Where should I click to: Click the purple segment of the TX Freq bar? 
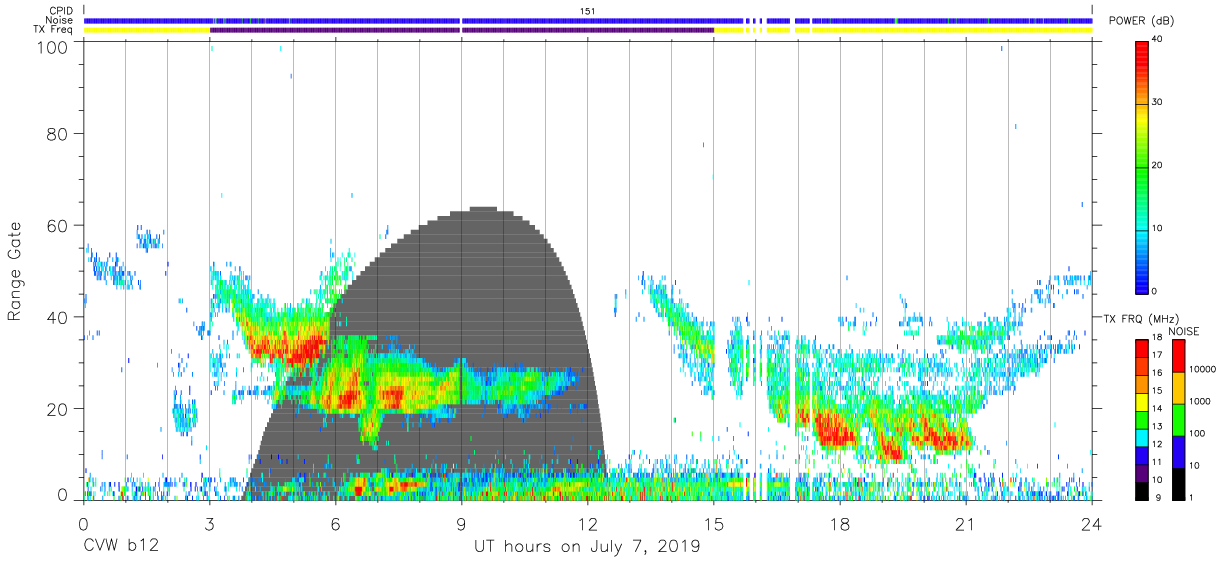461,30
